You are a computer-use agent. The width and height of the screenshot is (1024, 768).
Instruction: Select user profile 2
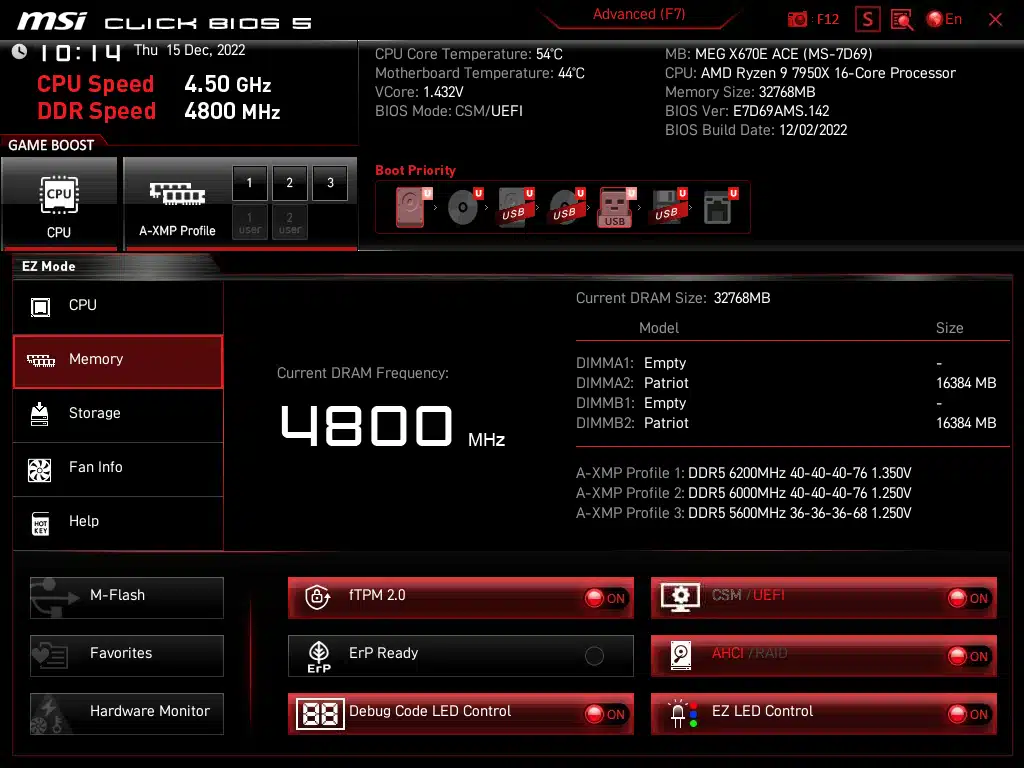(x=289, y=223)
